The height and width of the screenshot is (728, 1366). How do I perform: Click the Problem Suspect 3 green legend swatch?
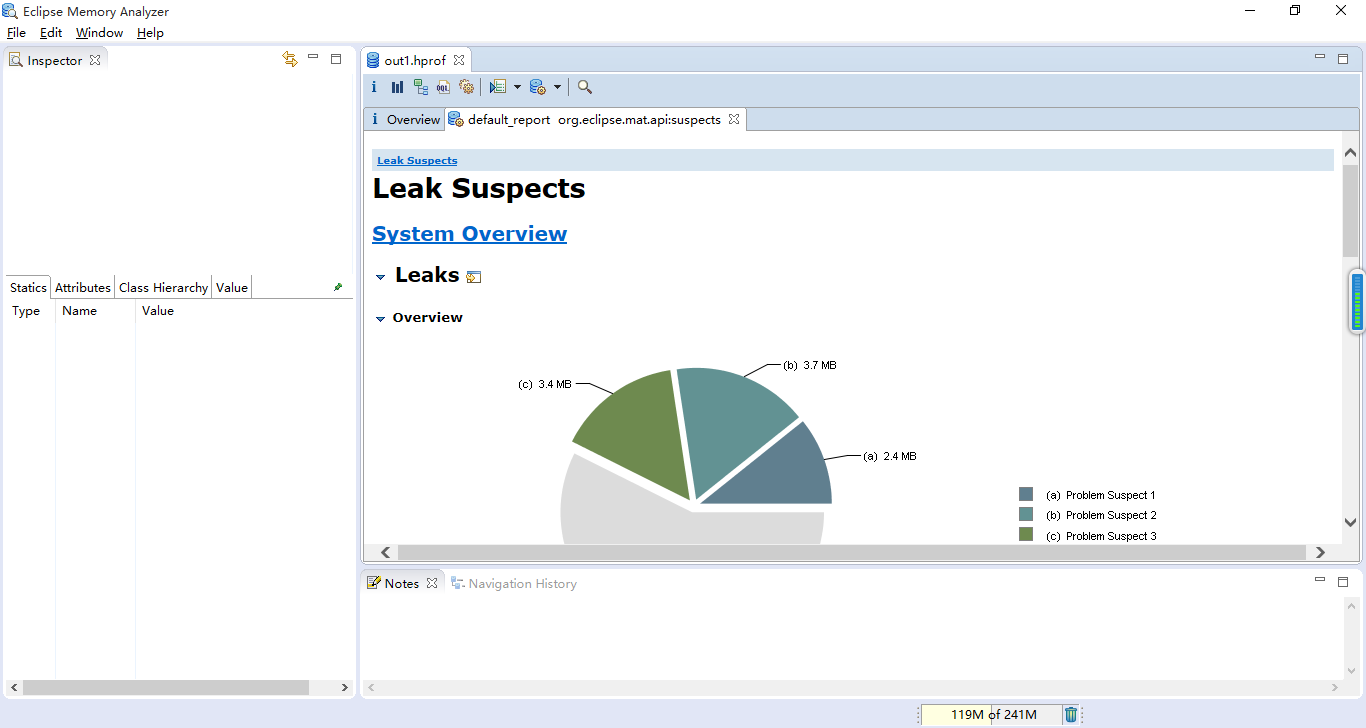1026,535
